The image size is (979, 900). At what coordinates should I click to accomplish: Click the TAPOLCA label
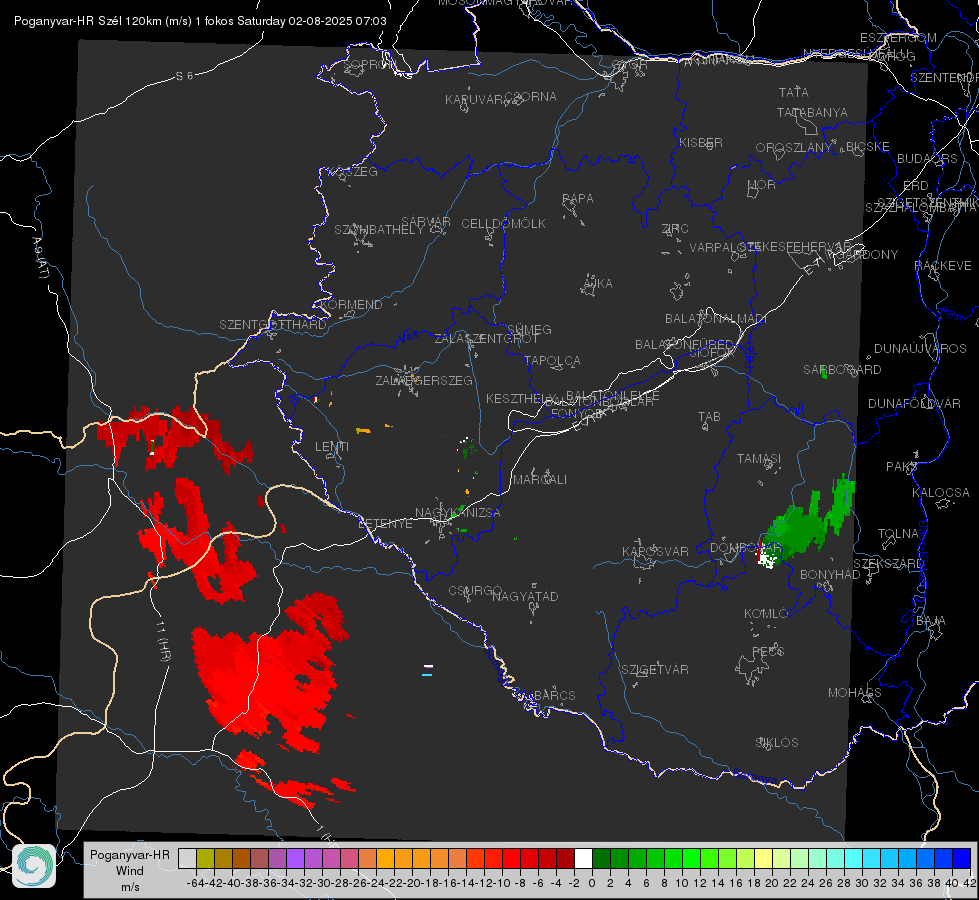552,360
